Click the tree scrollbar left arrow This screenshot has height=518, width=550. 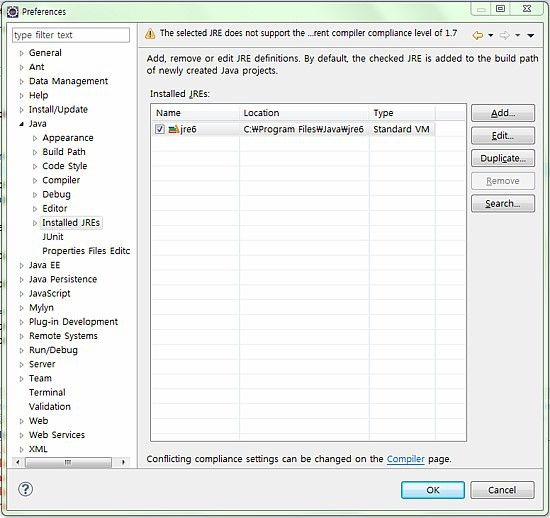click(18, 462)
